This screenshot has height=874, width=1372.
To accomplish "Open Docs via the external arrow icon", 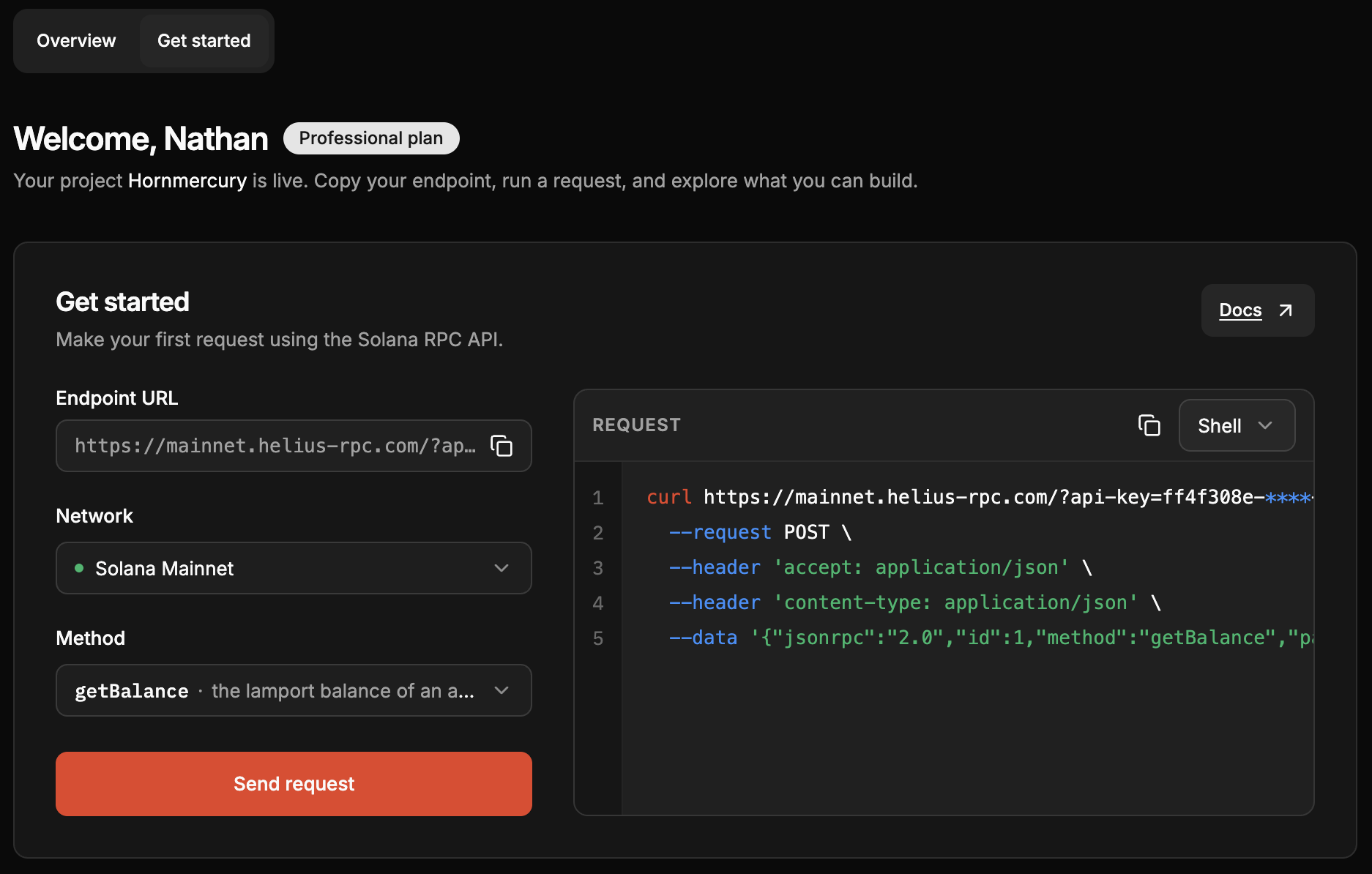I will [x=1286, y=310].
